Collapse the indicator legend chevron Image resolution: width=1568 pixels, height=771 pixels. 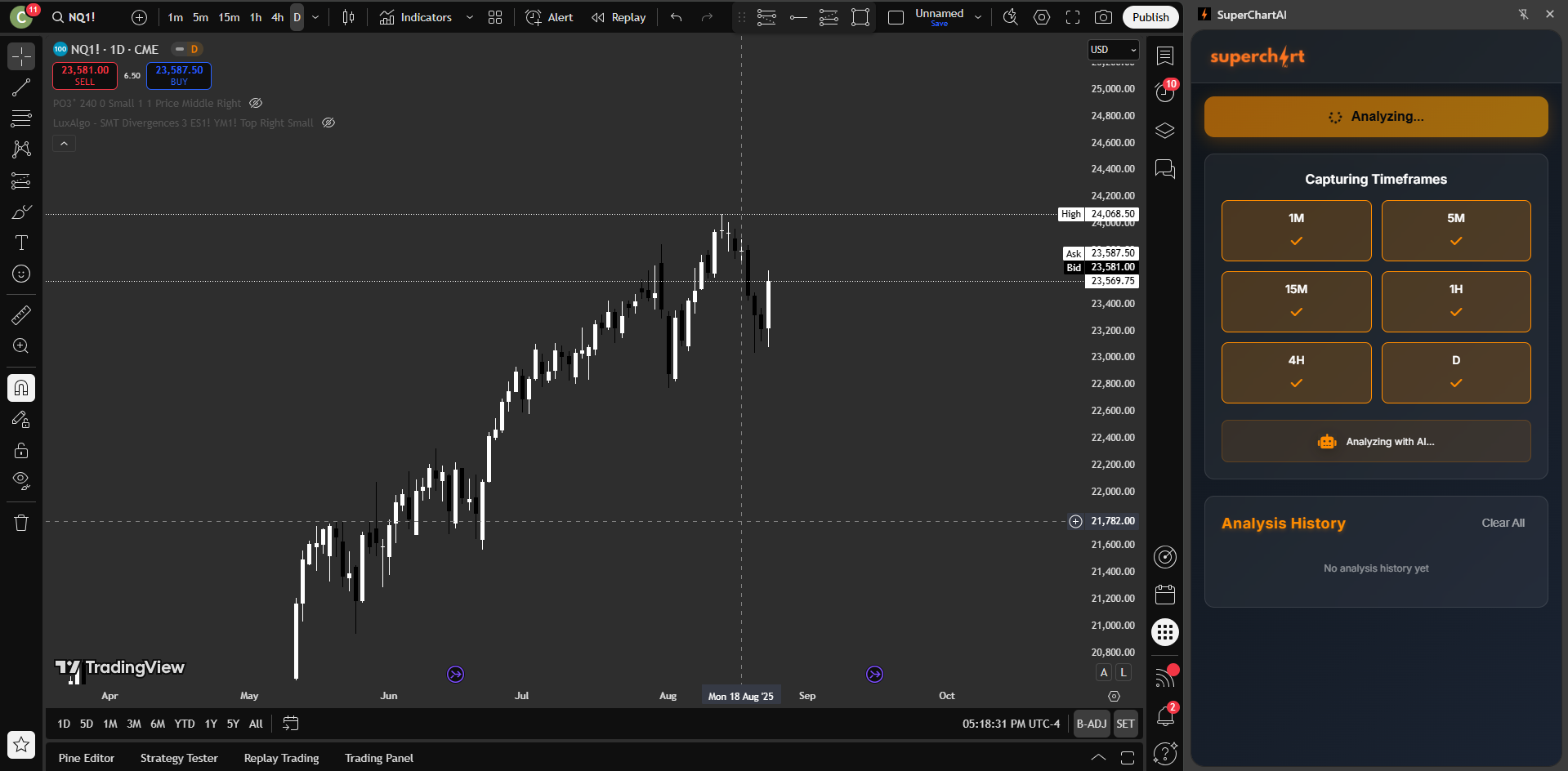click(x=65, y=143)
